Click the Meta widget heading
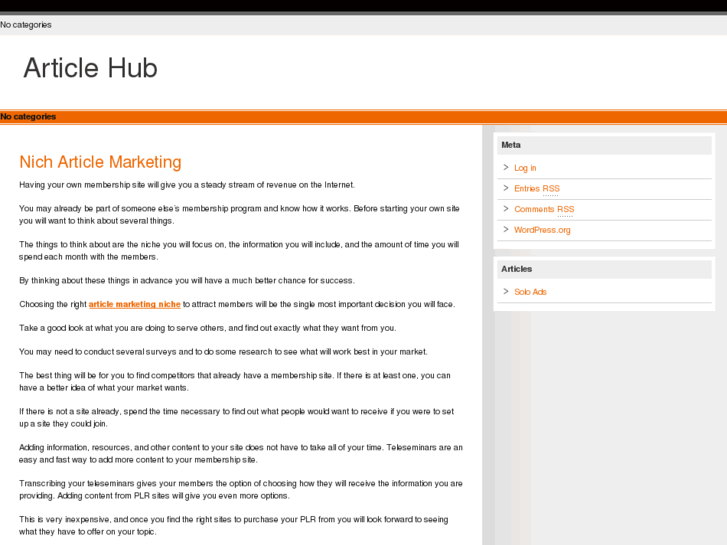 coord(604,145)
